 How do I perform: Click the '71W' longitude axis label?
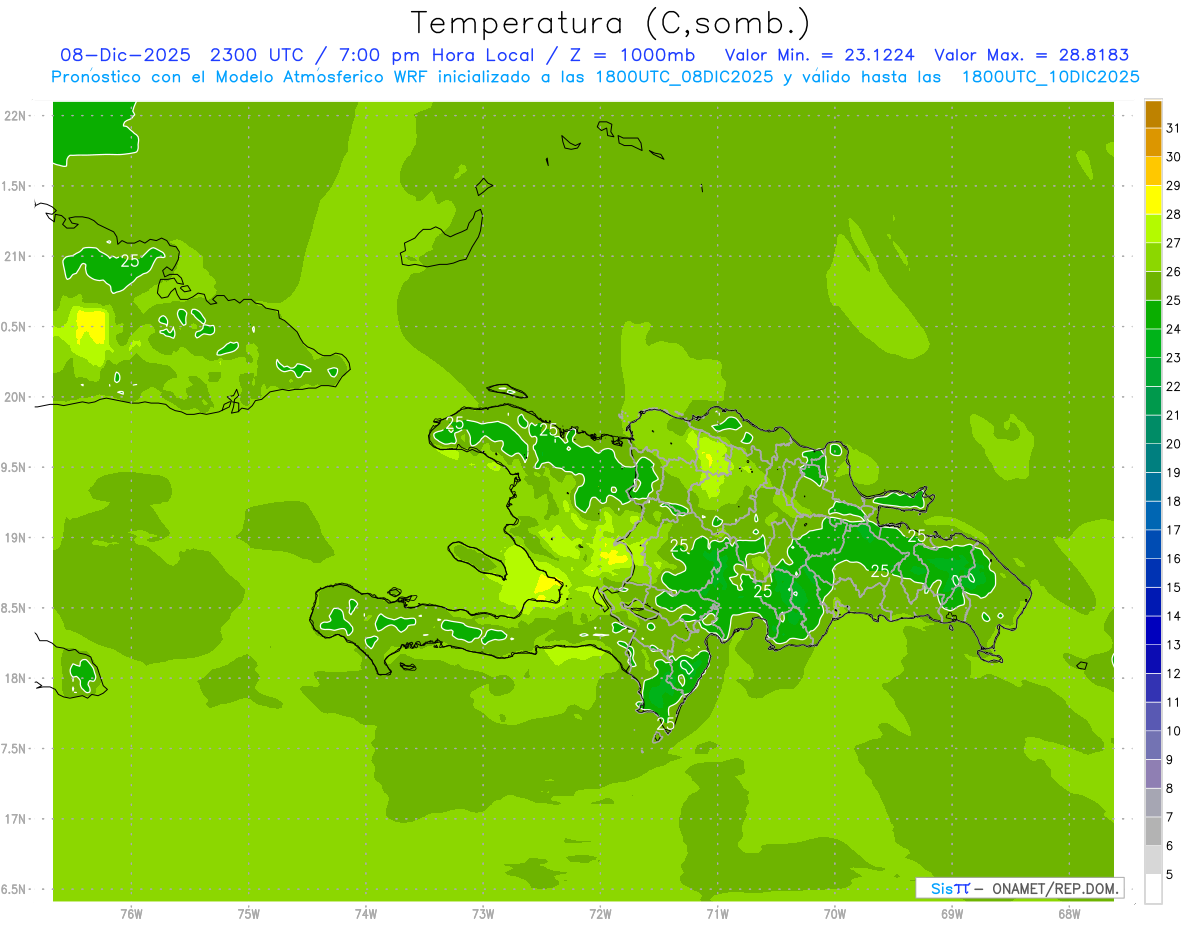click(x=717, y=913)
